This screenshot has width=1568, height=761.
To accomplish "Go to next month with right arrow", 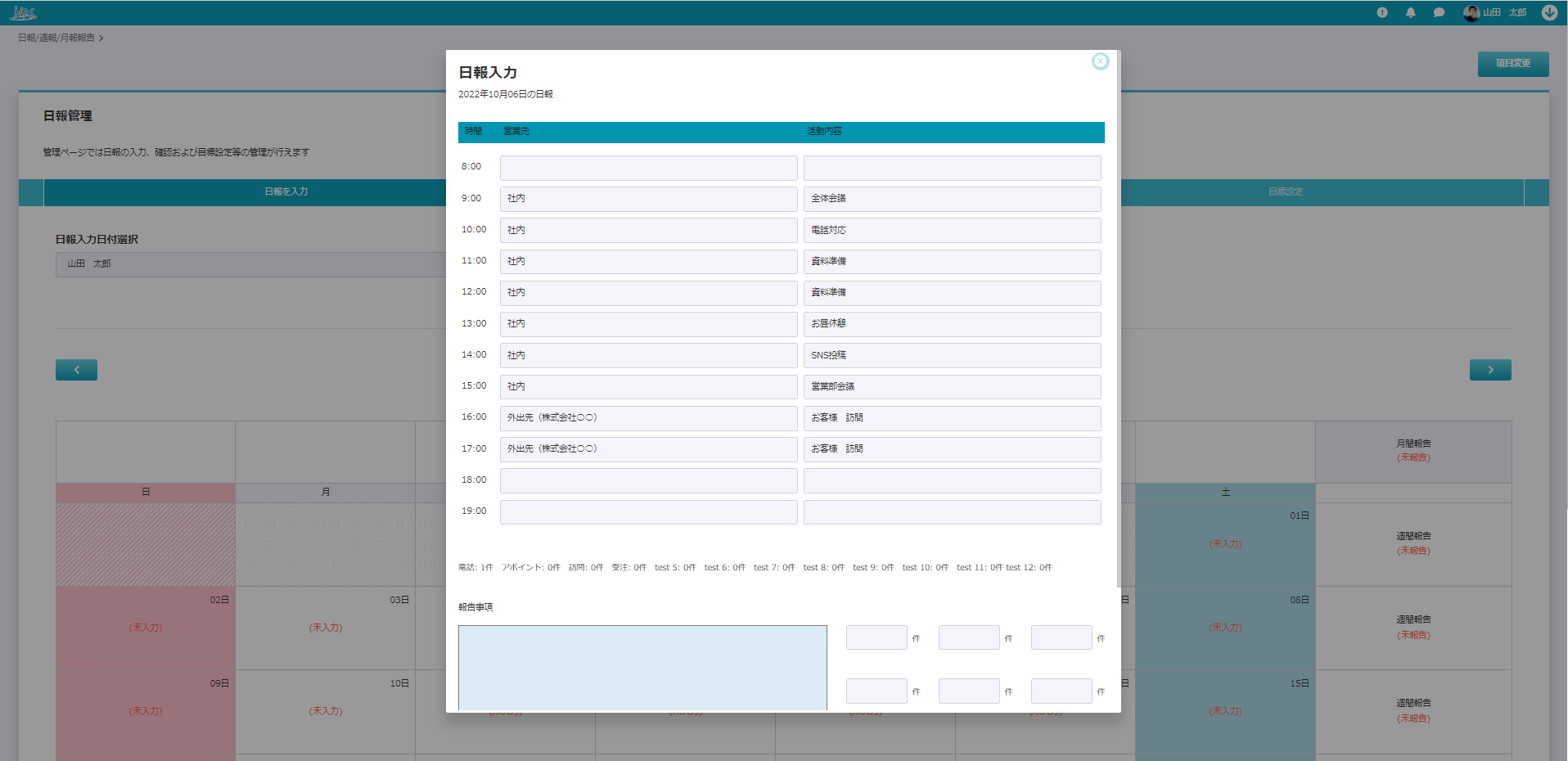I will (x=1489, y=370).
